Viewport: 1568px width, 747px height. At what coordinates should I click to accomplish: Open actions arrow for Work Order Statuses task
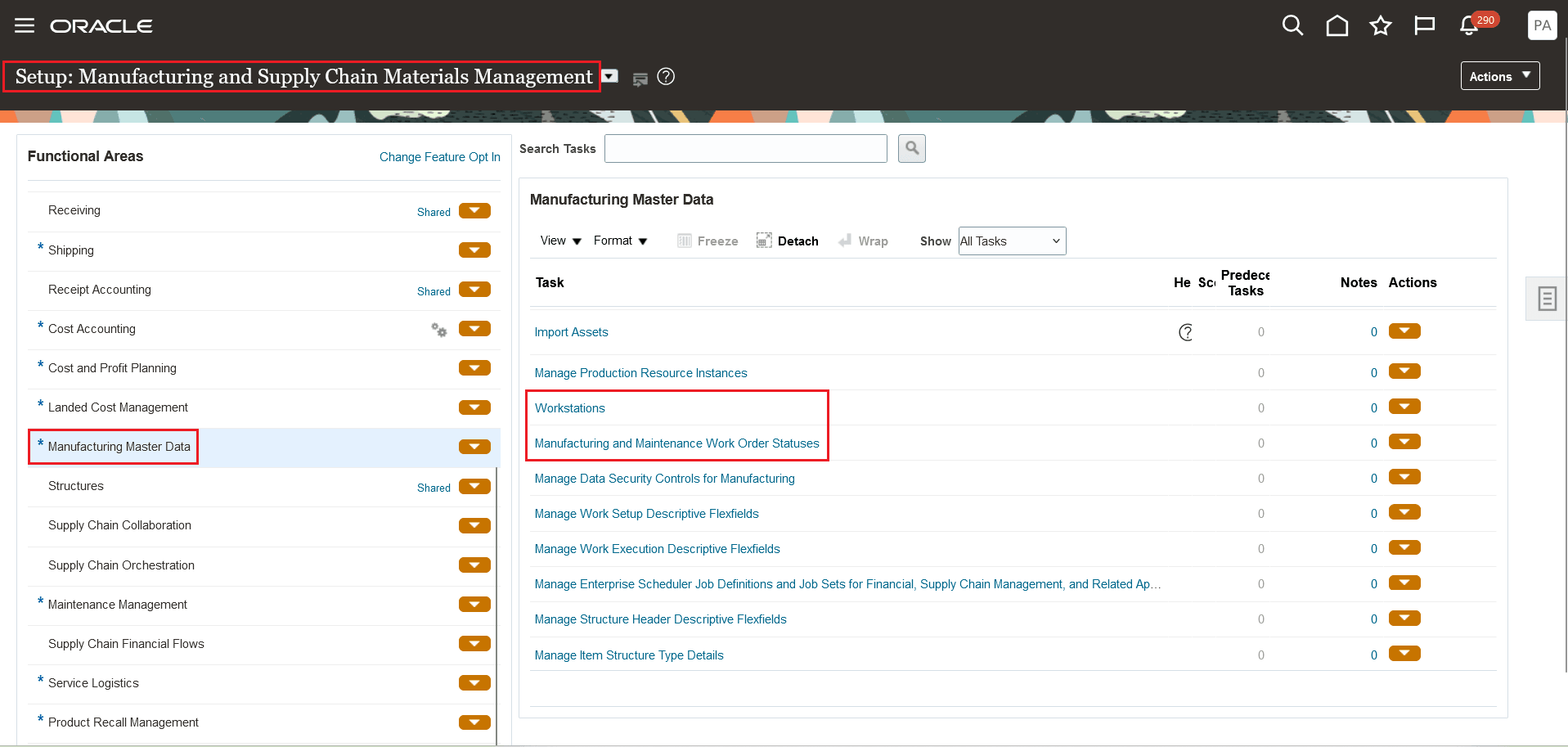pos(1404,443)
